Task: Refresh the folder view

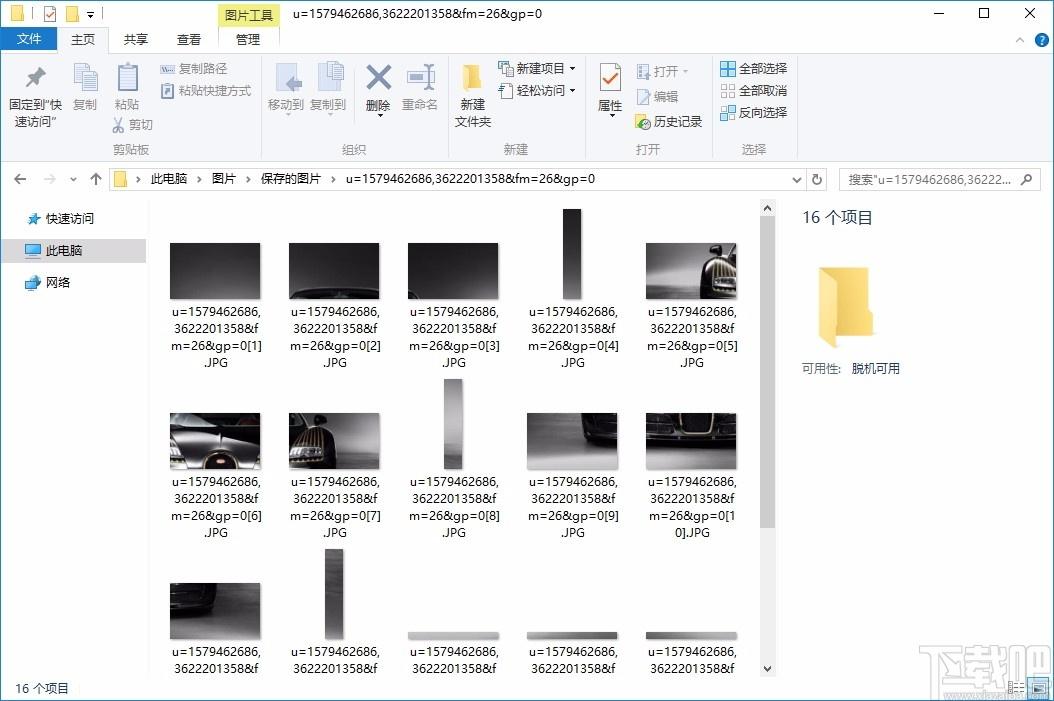Action: pos(817,179)
